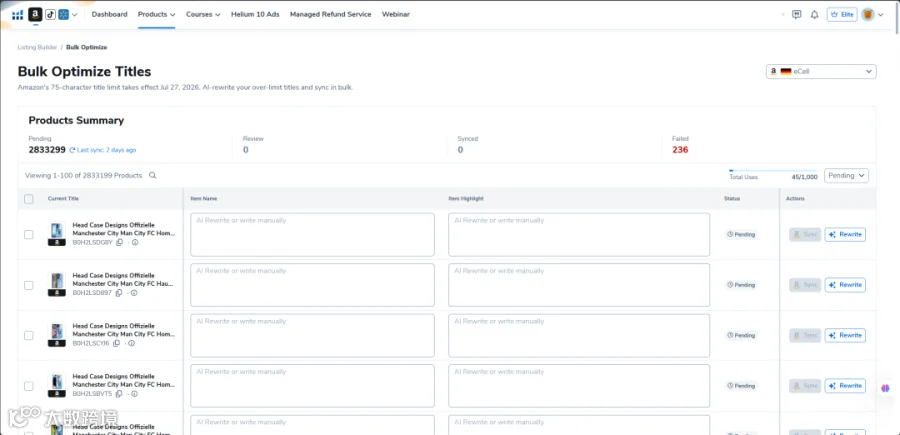The image size is (900, 435).
Task: Switch to the TikTok platform icon
Action: tap(51, 14)
